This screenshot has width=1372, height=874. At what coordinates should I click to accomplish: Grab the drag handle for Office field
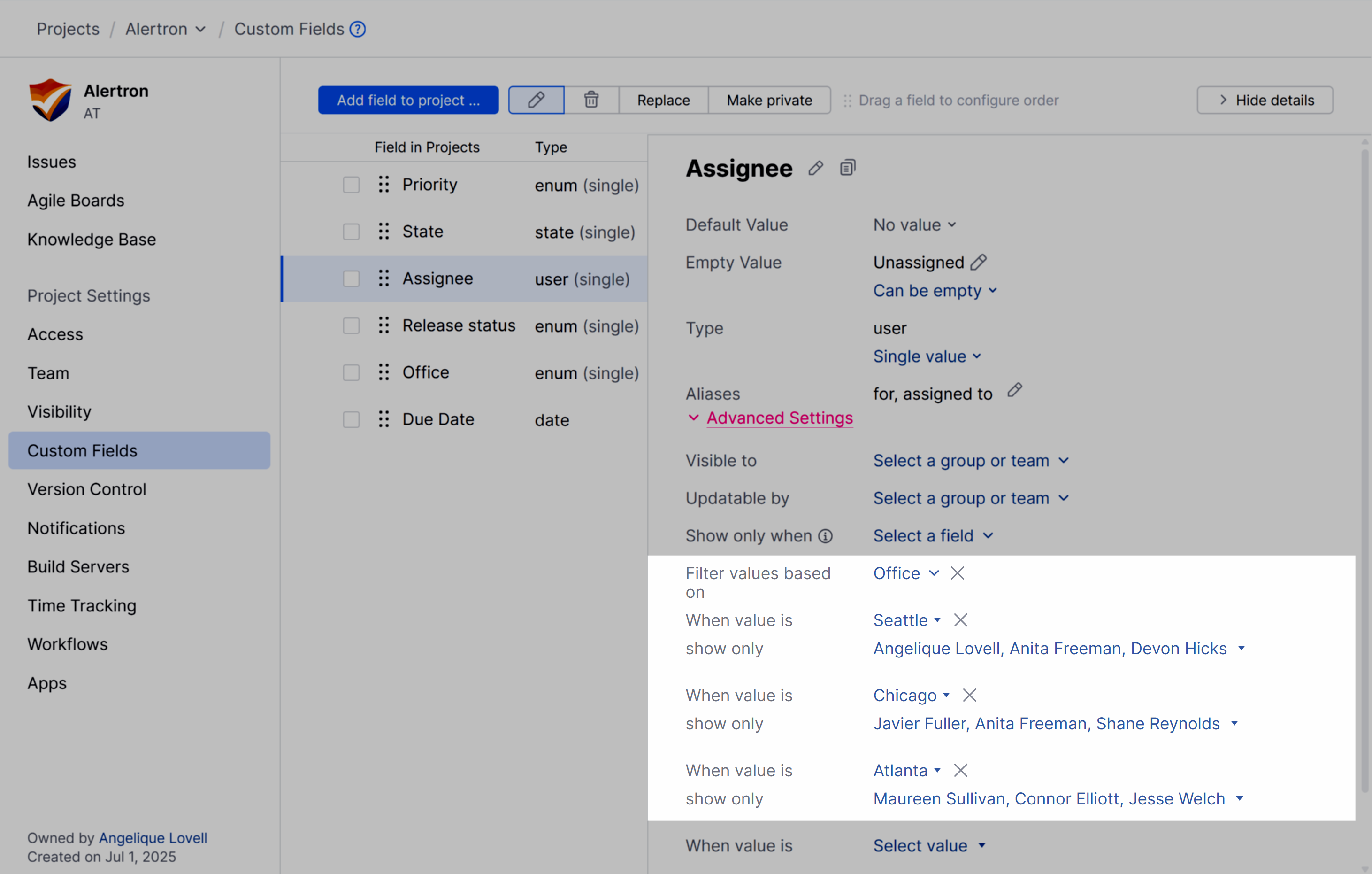[x=384, y=372]
